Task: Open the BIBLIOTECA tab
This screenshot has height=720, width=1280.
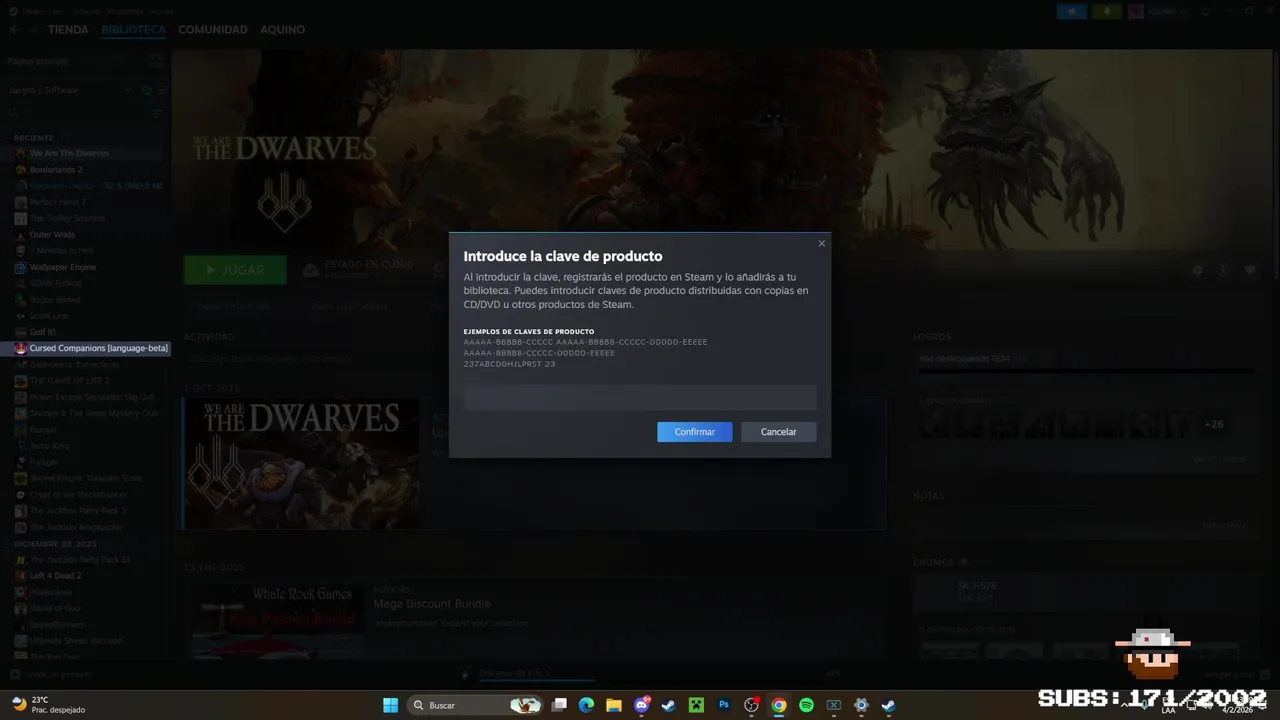Action: (133, 30)
